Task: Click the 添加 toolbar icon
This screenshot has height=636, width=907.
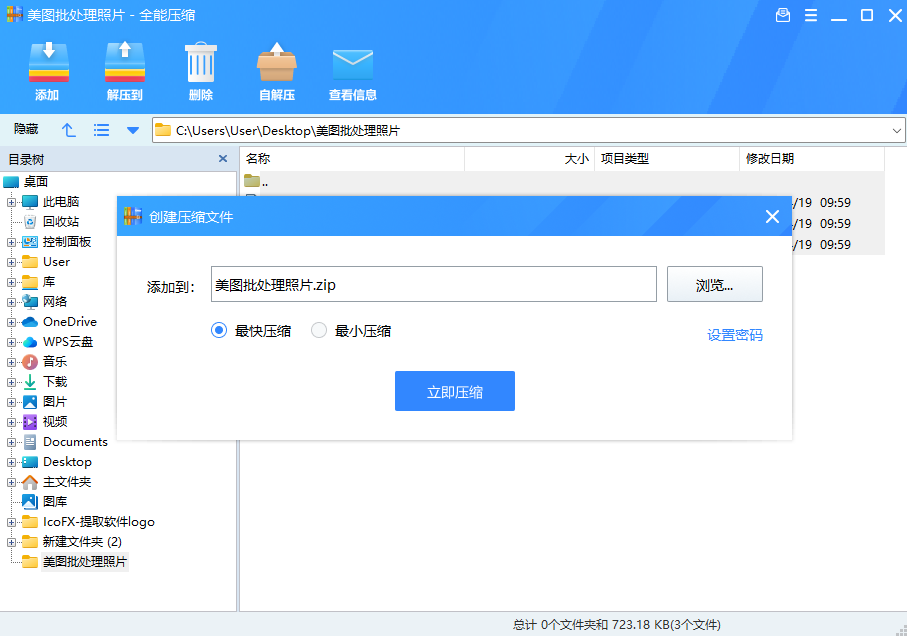Action: click(48, 70)
